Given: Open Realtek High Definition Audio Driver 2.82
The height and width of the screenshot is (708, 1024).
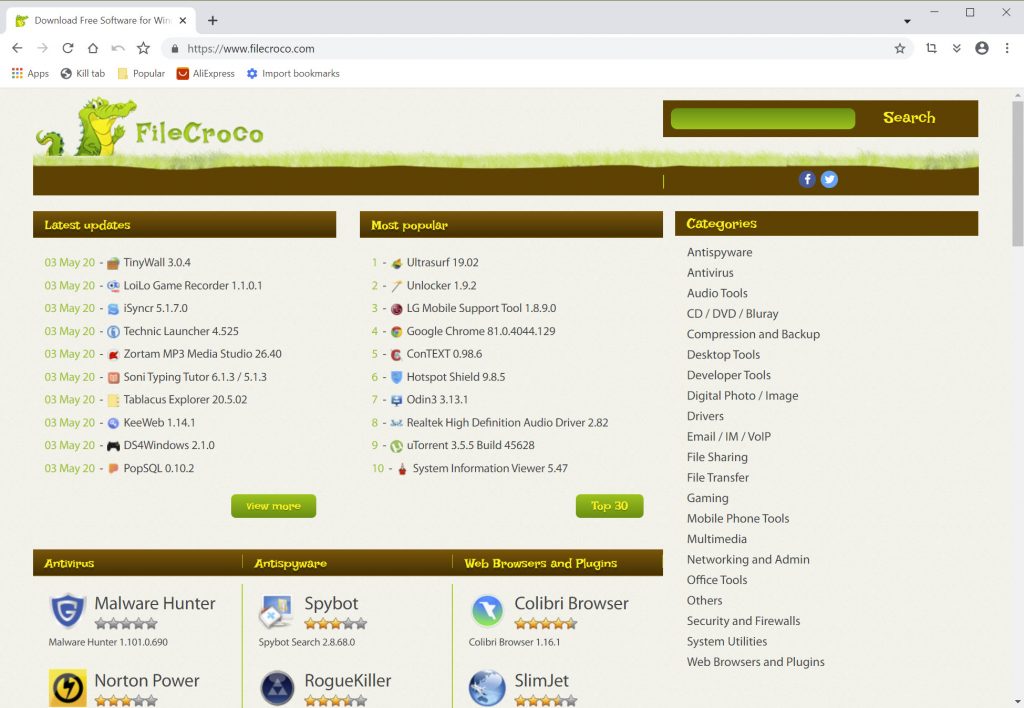Looking at the screenshot, I should coord(507,423).
